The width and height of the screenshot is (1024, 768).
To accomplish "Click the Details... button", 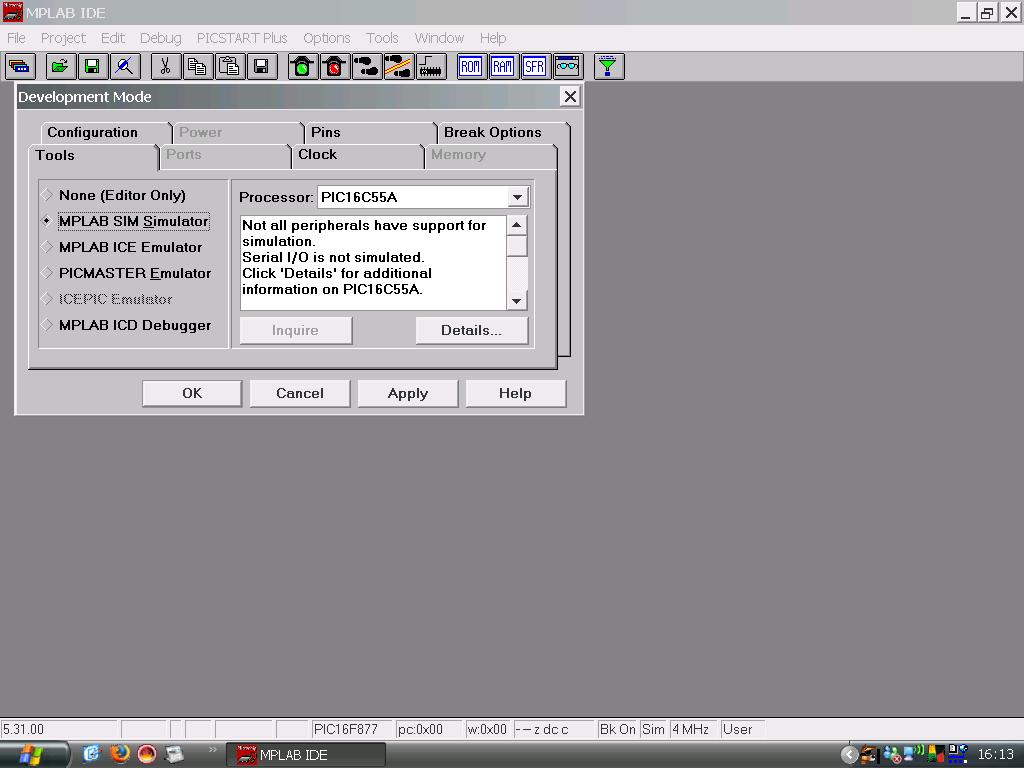I will click(x=472, y=330).
